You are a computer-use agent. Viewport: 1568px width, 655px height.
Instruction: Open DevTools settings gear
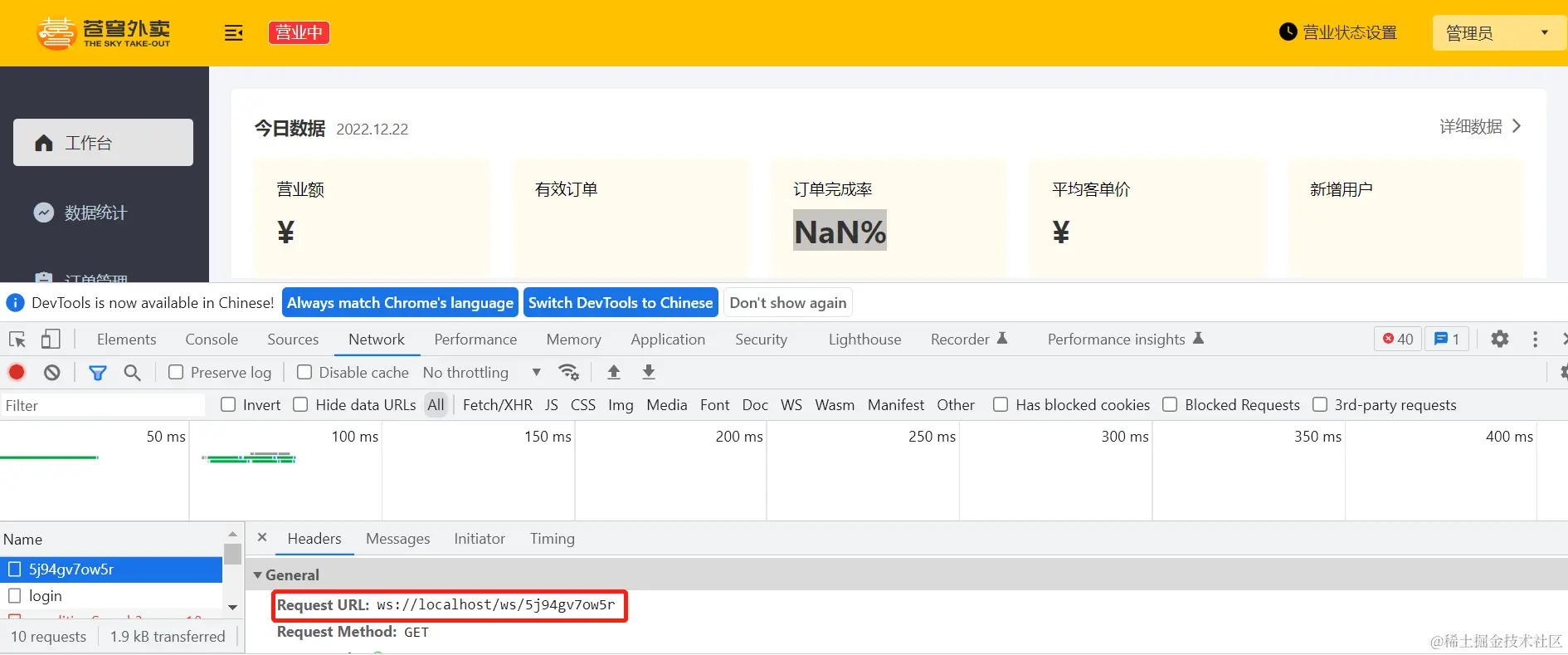coord(1500,339)
